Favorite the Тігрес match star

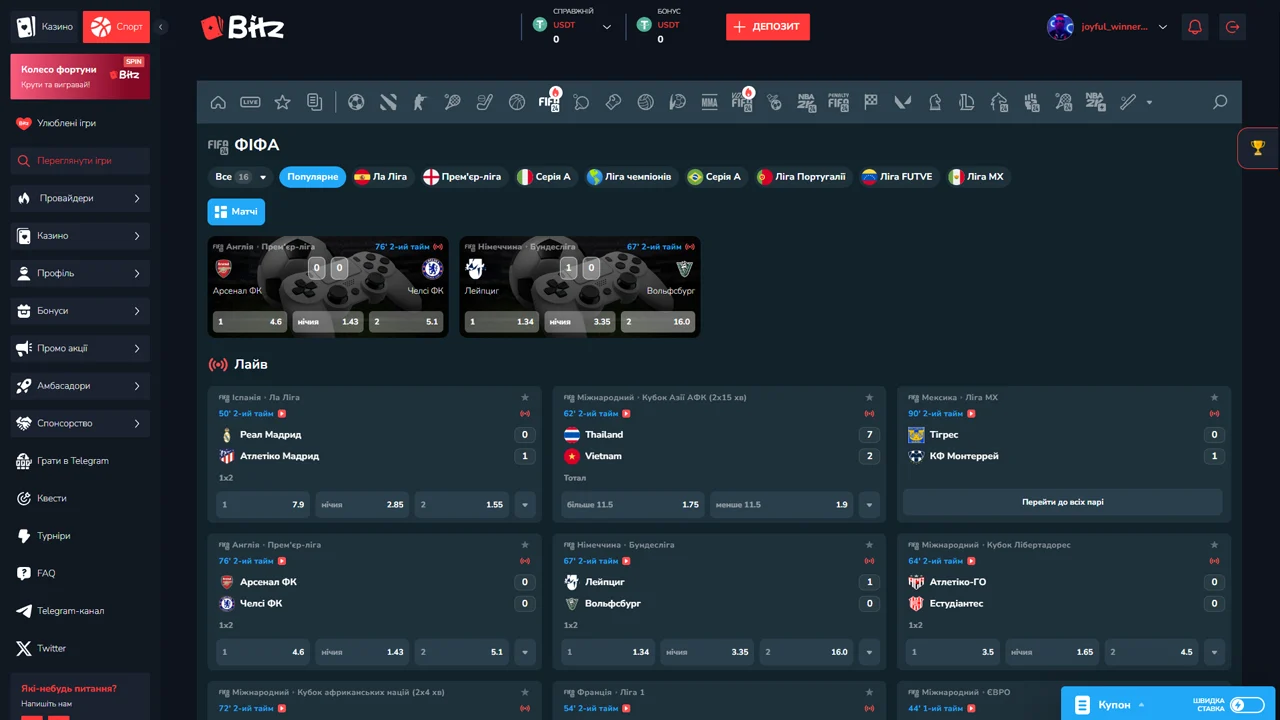(1214, 398)
